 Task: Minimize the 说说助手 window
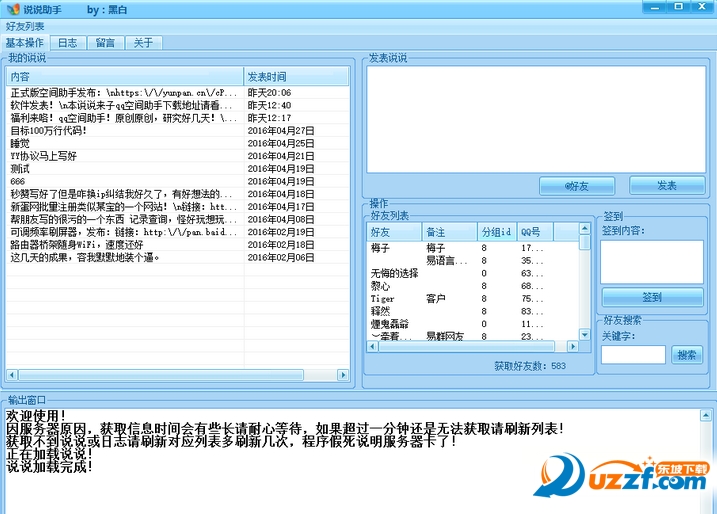coord(654,7)
